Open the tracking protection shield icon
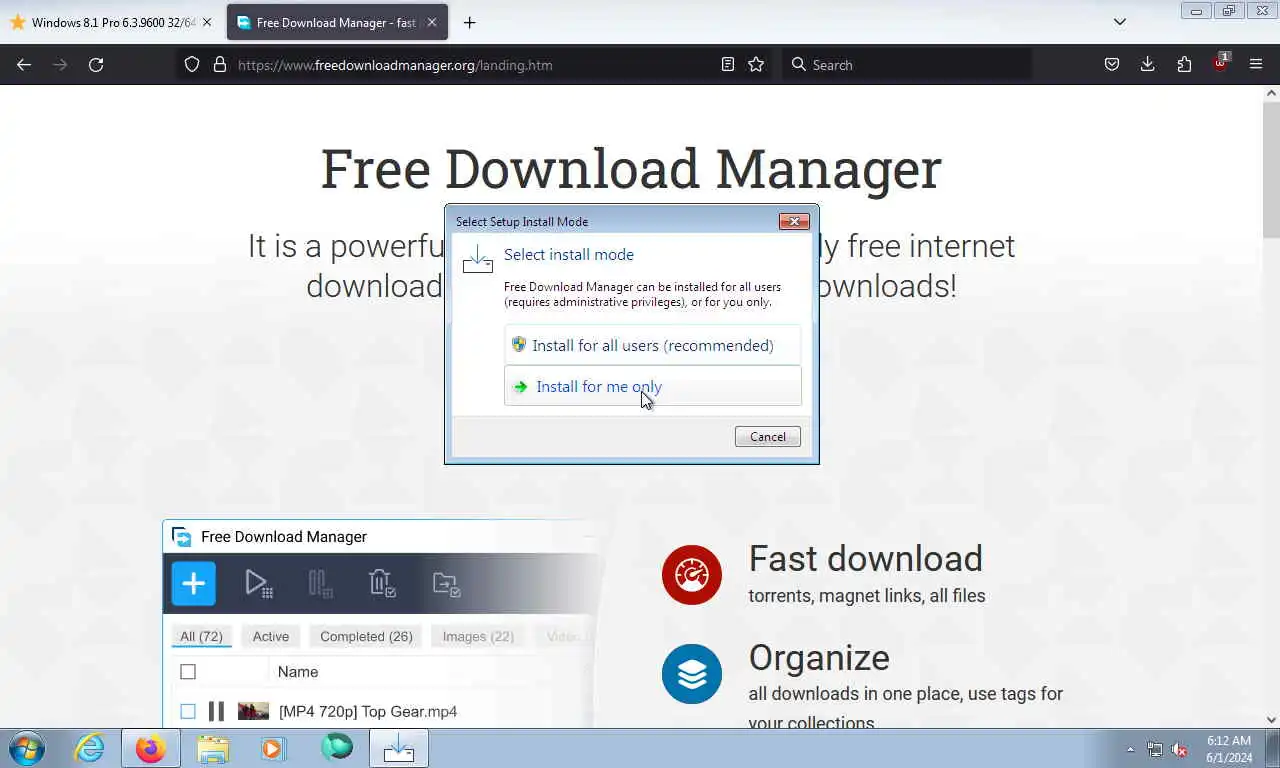Screen dimensions: 1280x768 tap(192, 64)
